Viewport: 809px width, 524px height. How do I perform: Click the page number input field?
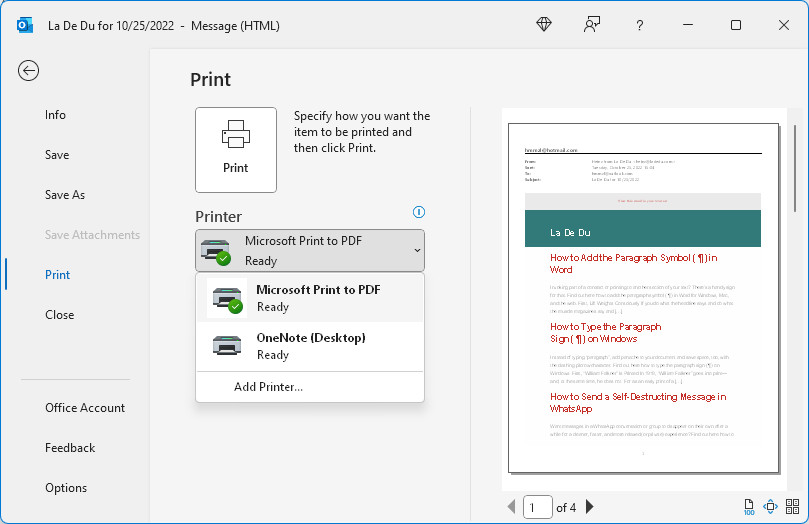click(x=538, y=507)
